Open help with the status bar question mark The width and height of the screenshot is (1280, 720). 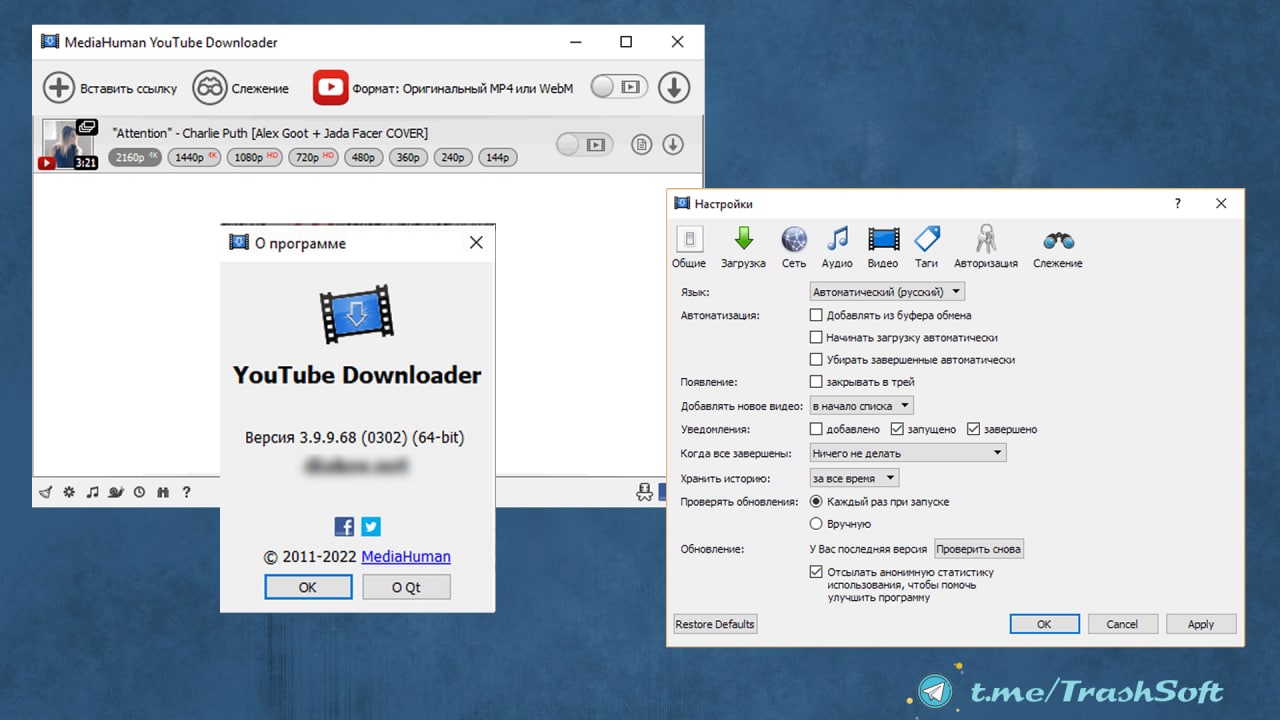[186, 492]
